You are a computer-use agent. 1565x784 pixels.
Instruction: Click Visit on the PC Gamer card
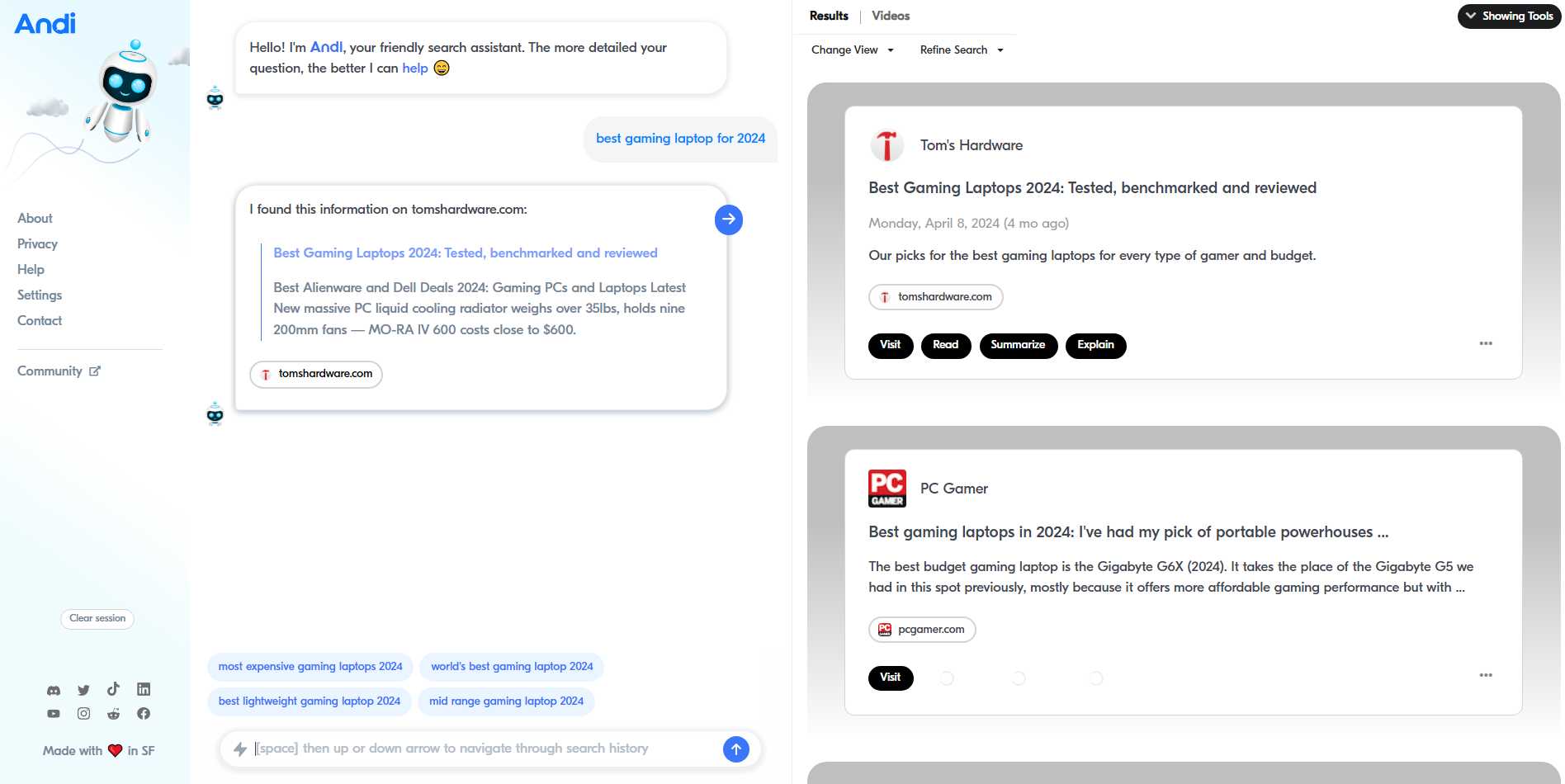coord(891,678)
